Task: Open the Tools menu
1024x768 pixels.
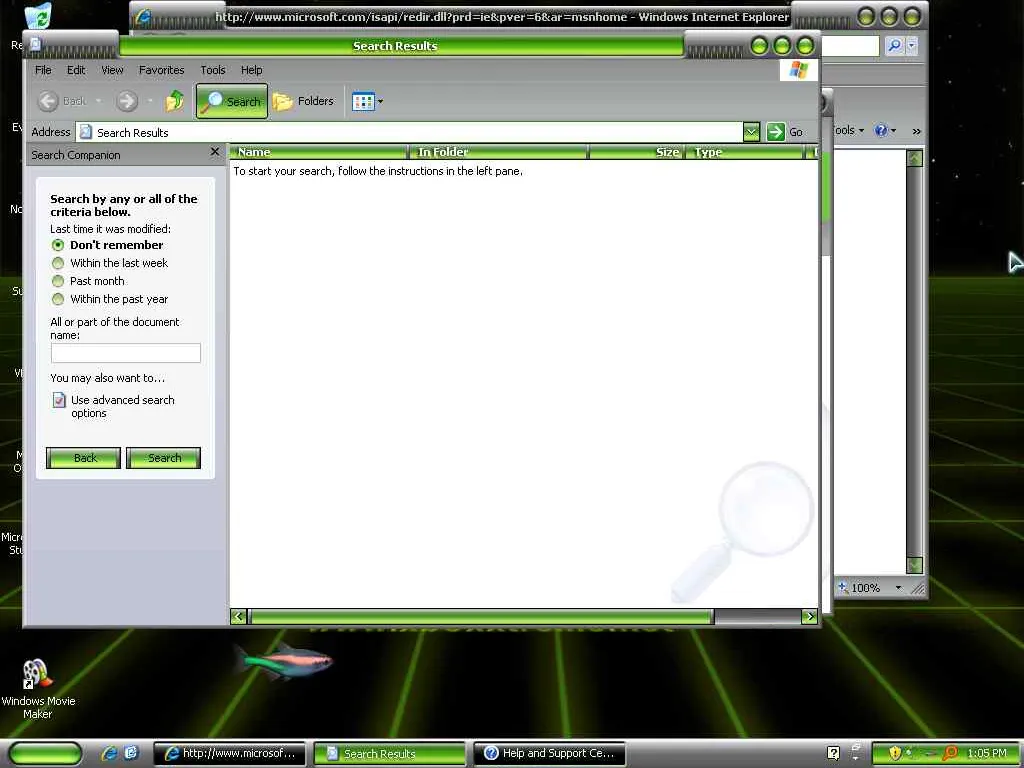Action: [213, 70]
